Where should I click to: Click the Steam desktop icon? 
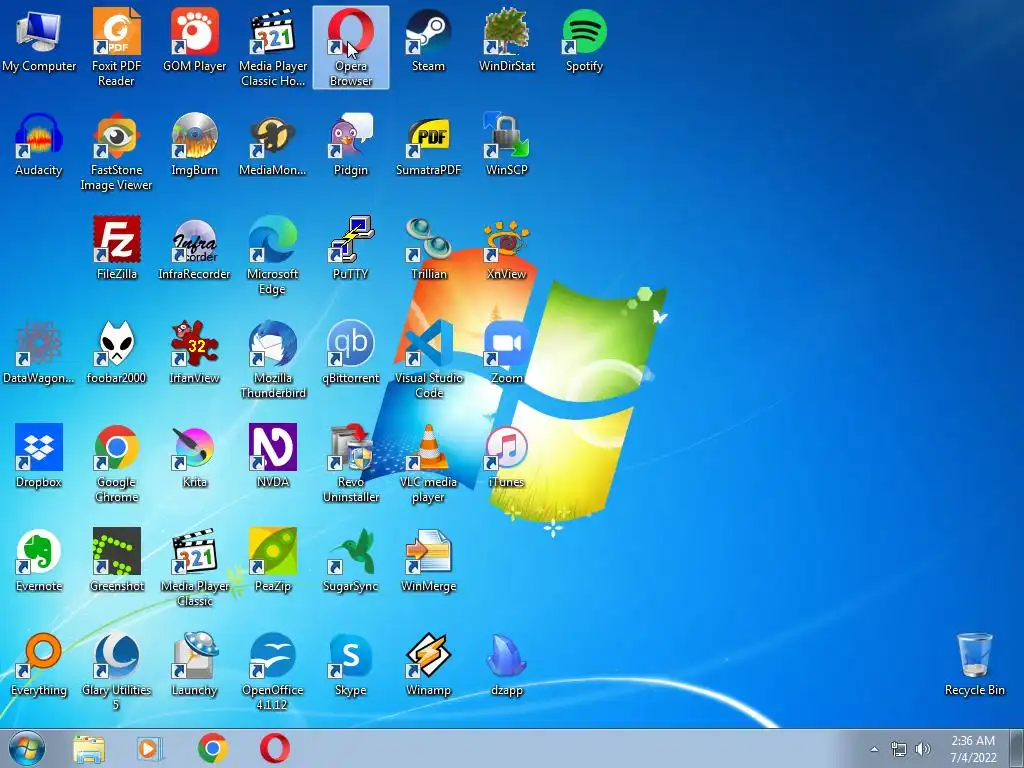click(x=428, y=40)
